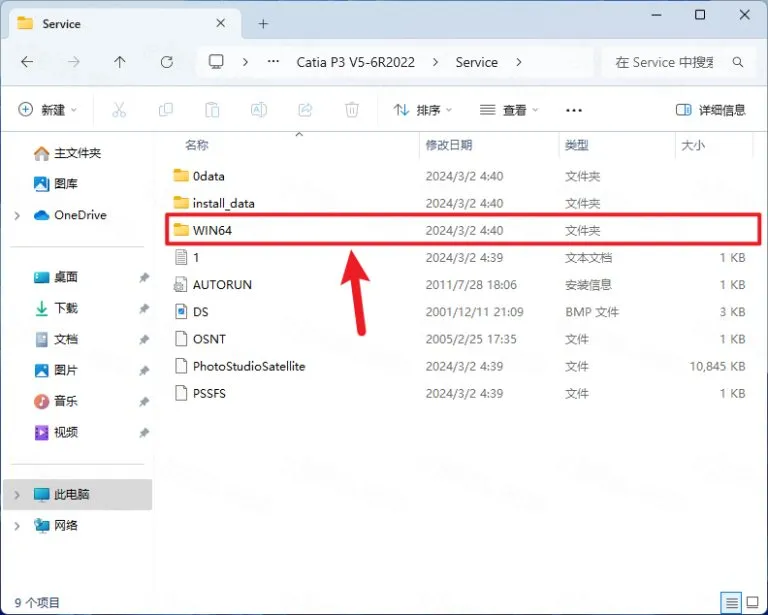Select the DS BMP file

(x=462, y=311)
